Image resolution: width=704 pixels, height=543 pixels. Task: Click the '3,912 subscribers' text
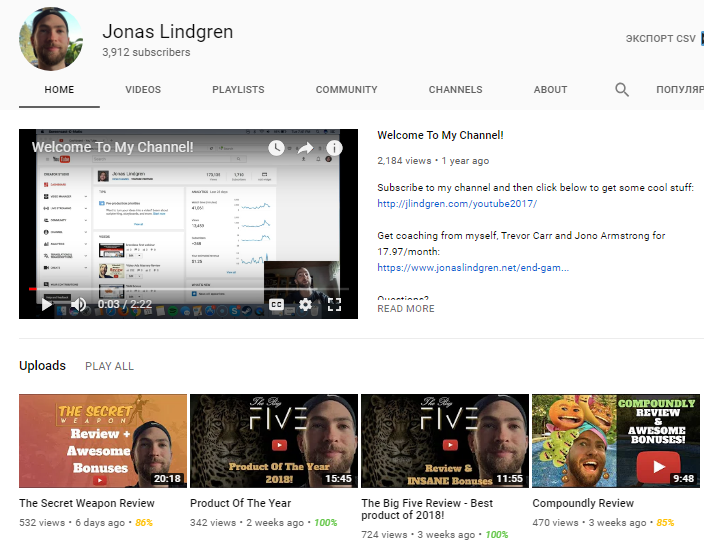click(146, 52)
